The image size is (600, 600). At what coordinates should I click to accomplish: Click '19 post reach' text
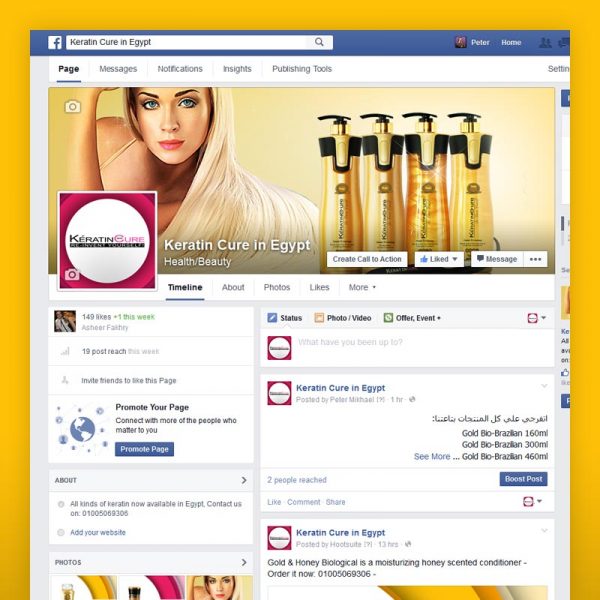[104, 351]
